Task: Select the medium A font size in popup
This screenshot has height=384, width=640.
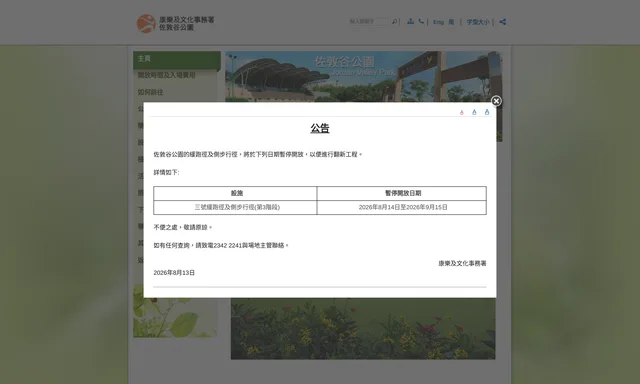Action: pos(474,112)
